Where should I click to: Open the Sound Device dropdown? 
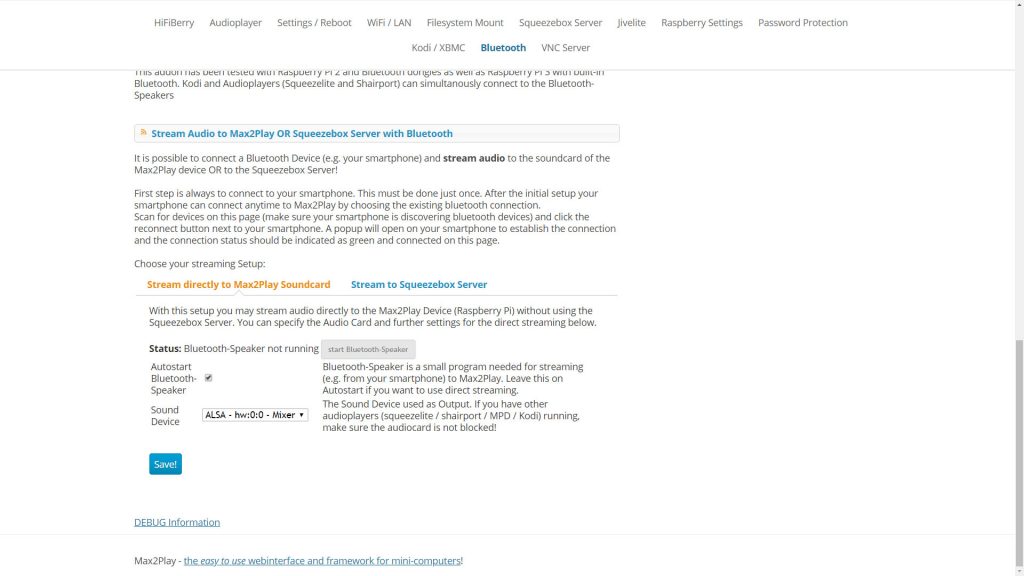(255, 415)
